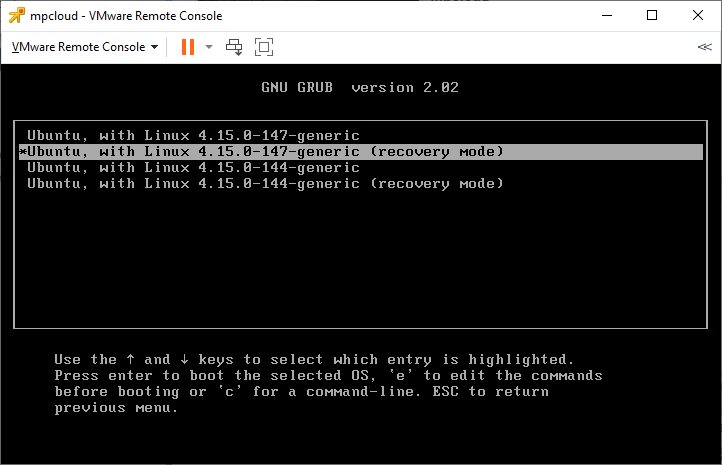
Task: Close the VMware Remote Console window
Action: click(698, 15)
